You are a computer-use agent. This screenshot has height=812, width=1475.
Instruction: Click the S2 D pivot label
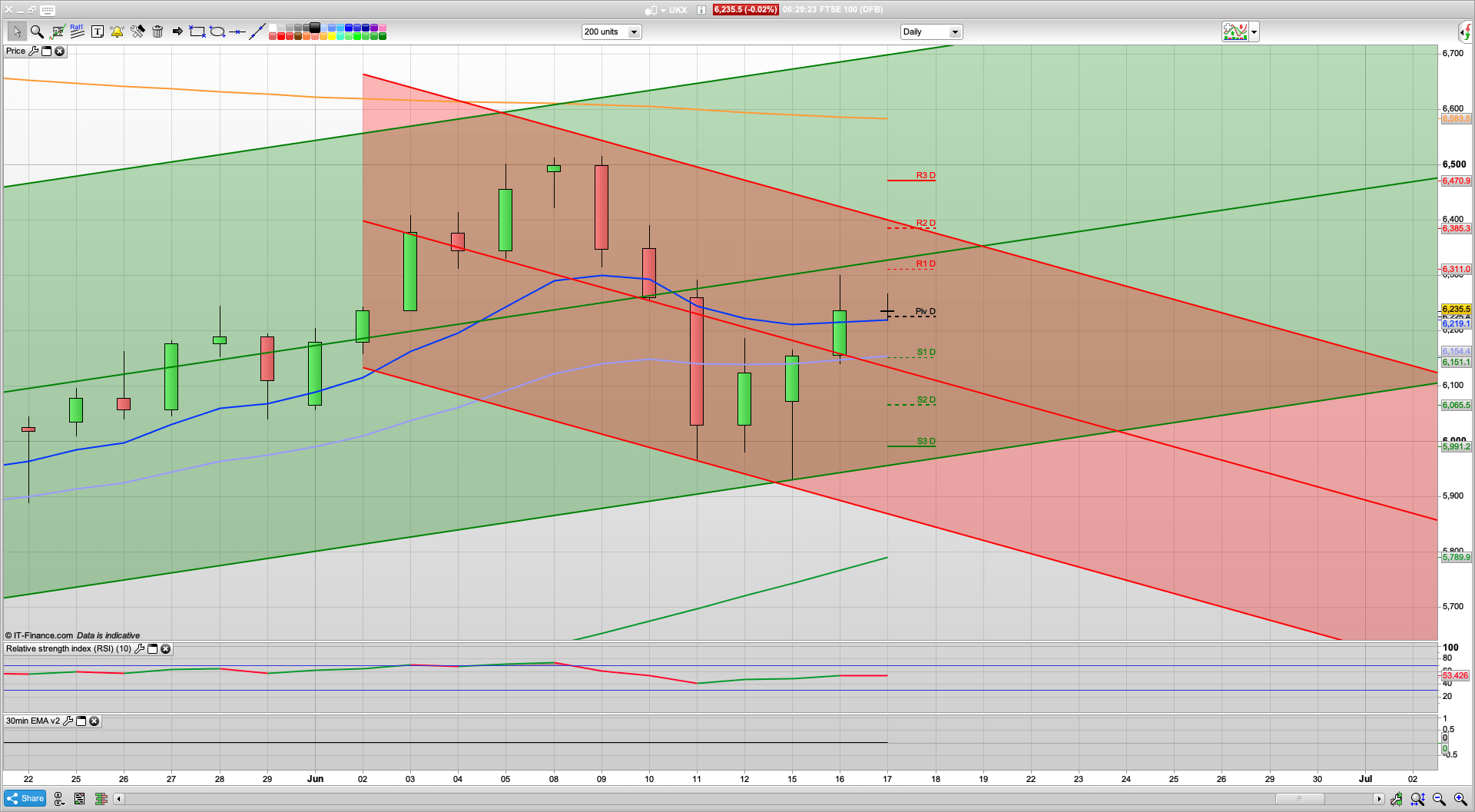(926, 399)
